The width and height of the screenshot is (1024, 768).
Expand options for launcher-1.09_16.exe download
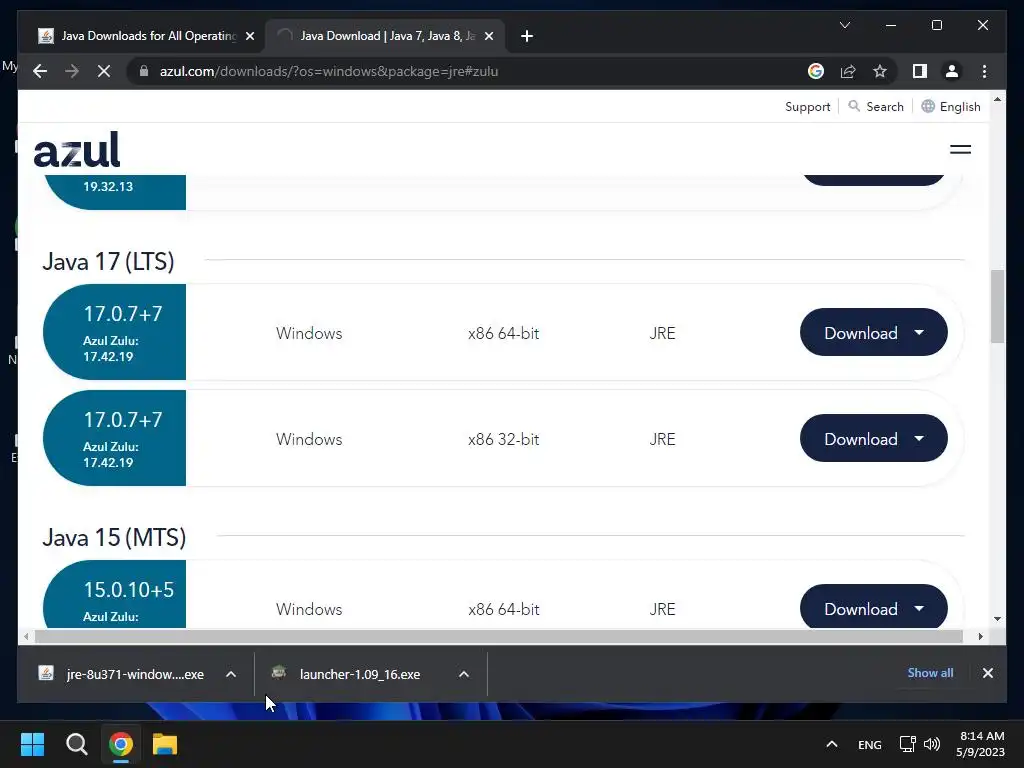[464, 674]
